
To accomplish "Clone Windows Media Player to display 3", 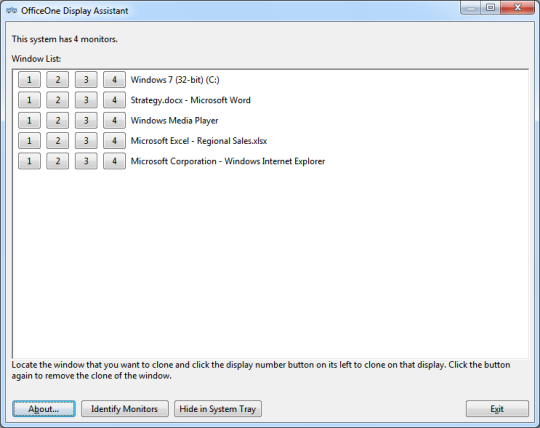I will click(86, 120).
